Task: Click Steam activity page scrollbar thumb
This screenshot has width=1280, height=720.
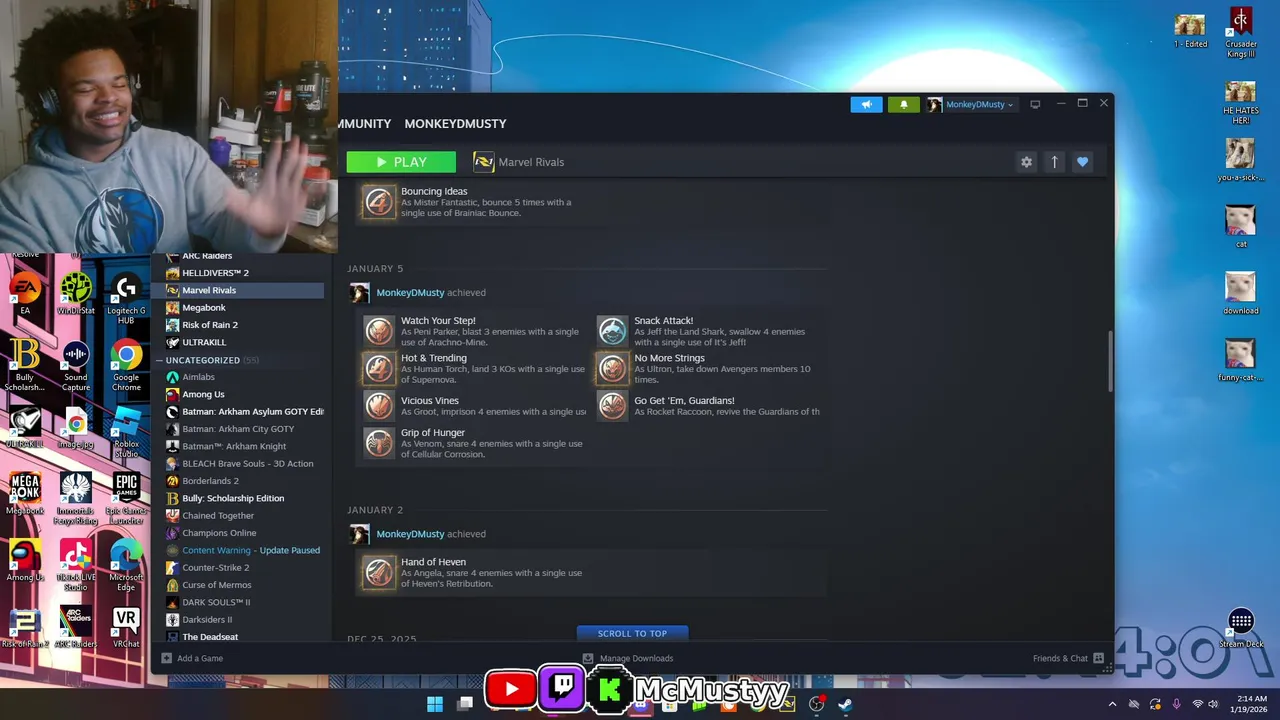Action: [1108, 362]
